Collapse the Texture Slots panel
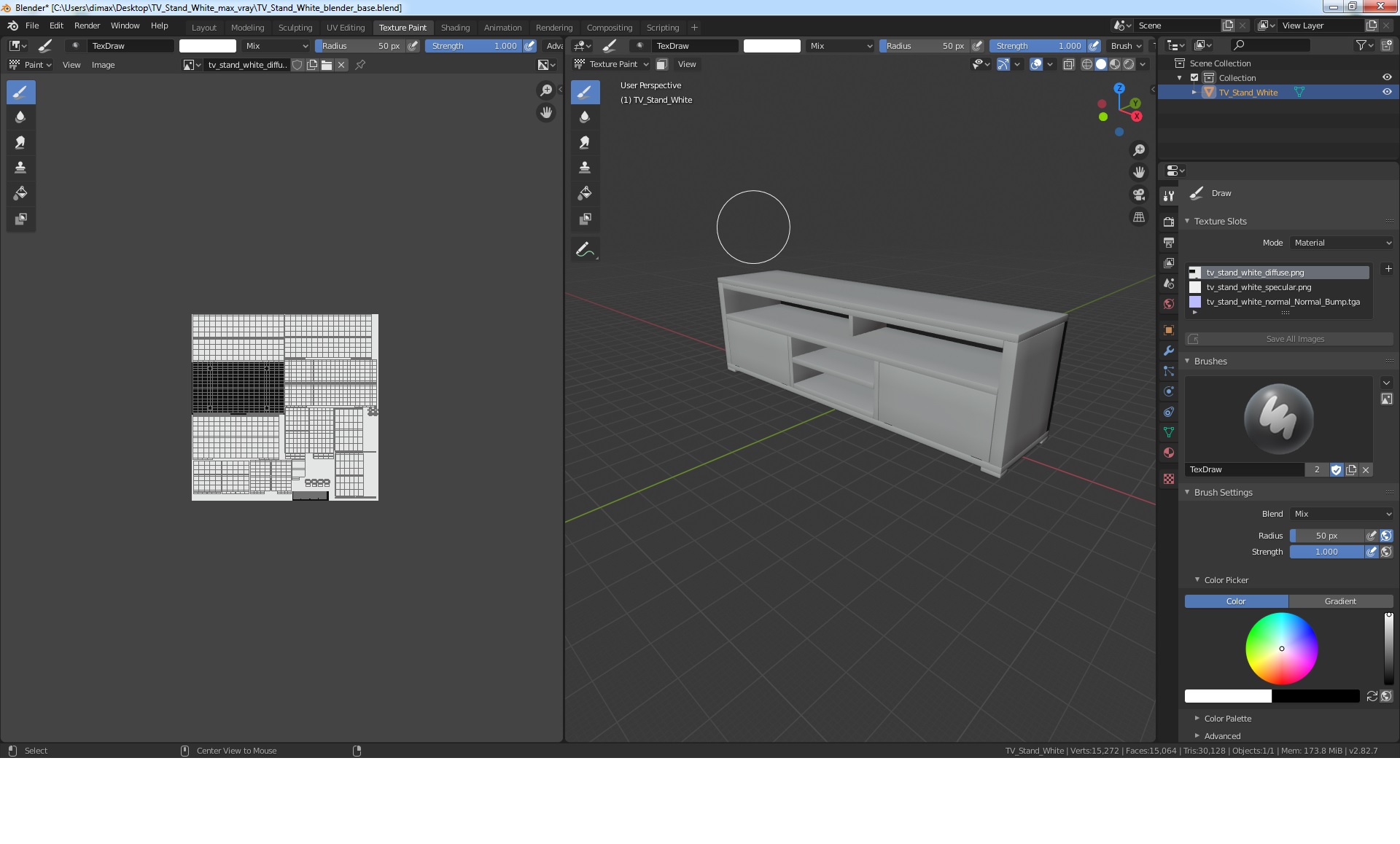The height and width of the screenshot is (844, 1400). 1221,222
